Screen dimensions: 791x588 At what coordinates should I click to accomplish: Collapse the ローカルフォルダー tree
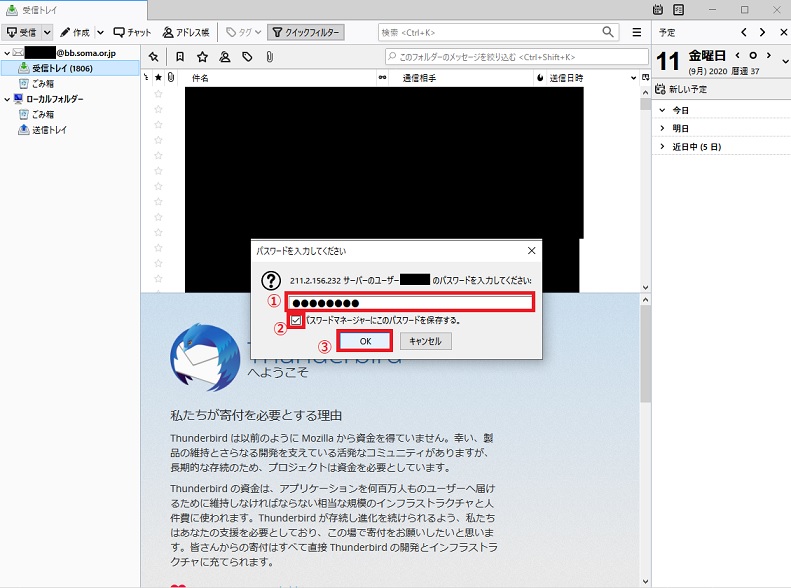tap(7, 99)
